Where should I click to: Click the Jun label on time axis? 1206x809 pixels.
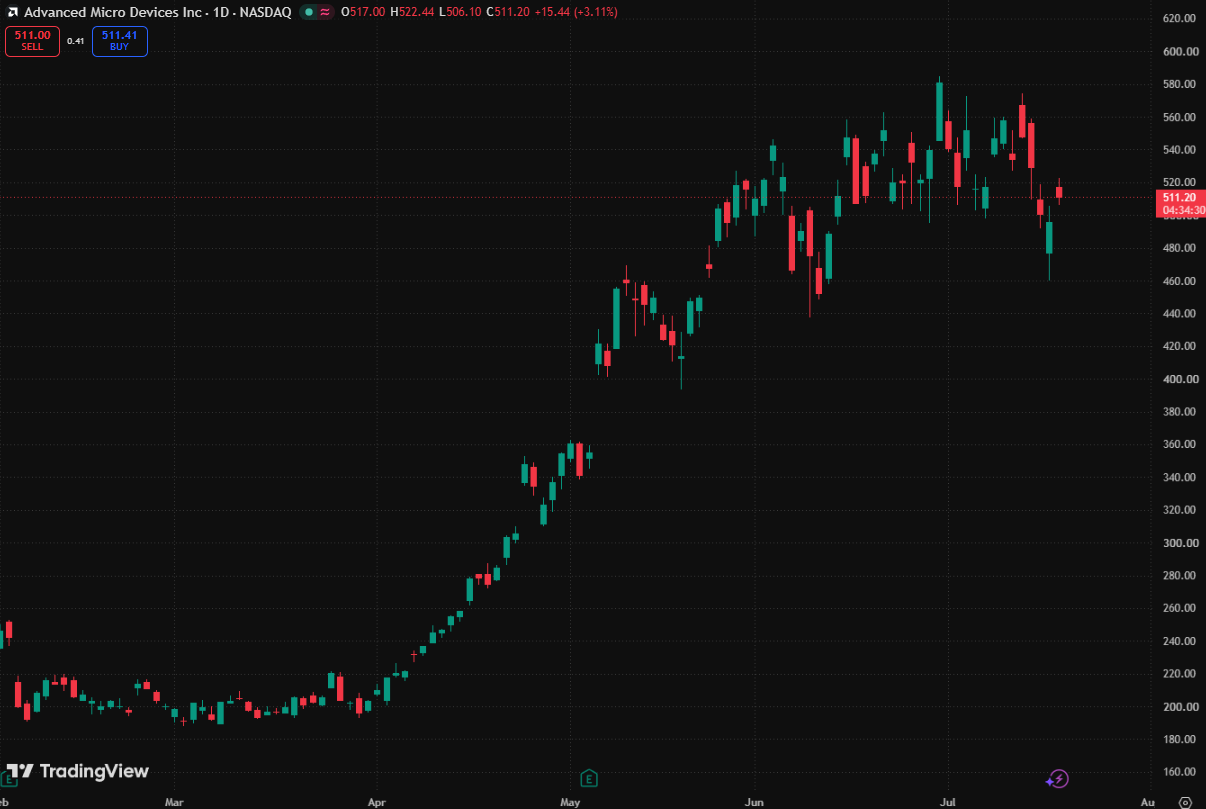coord(755,802)
